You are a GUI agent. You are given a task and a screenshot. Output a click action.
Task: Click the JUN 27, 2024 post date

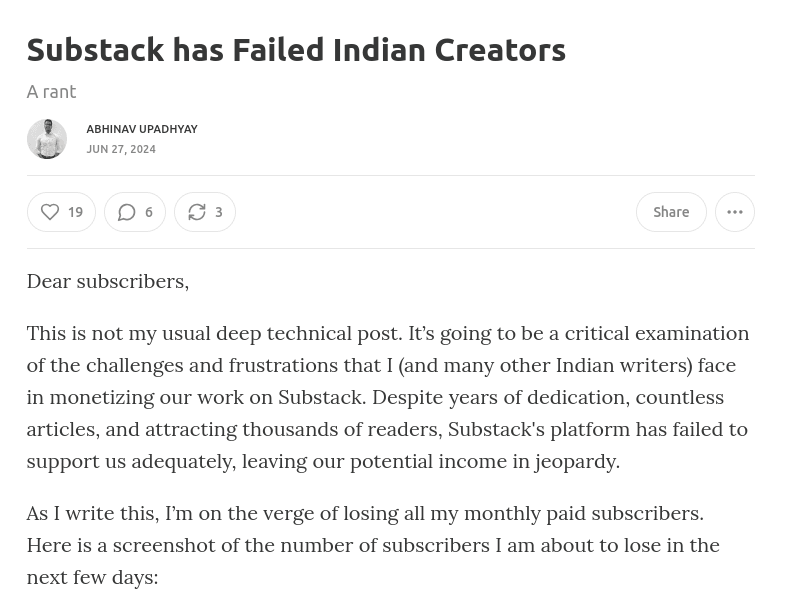(121, 149)
